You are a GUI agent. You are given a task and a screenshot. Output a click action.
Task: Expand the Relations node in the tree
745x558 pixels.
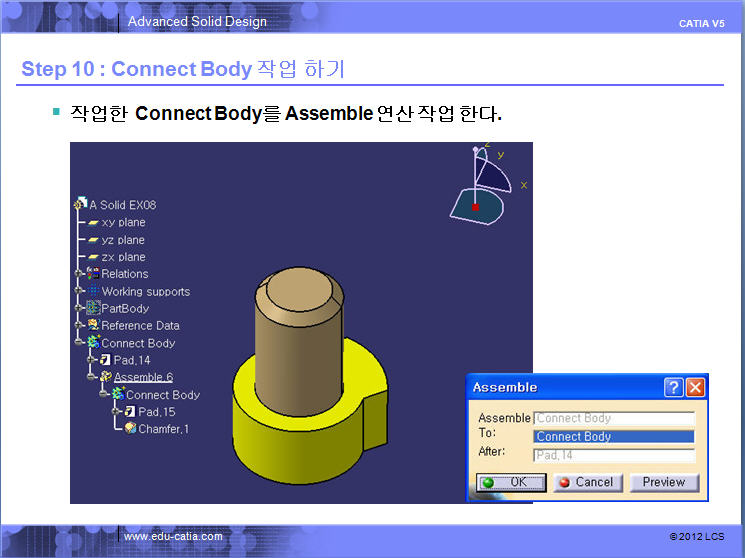79,274
